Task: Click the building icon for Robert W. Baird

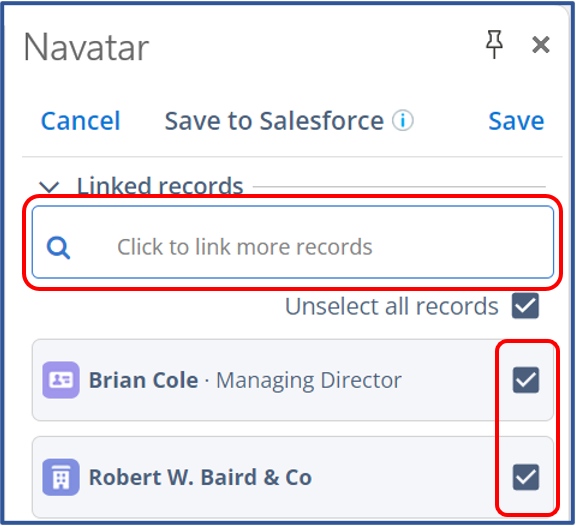Action: (x=61, y=477)
